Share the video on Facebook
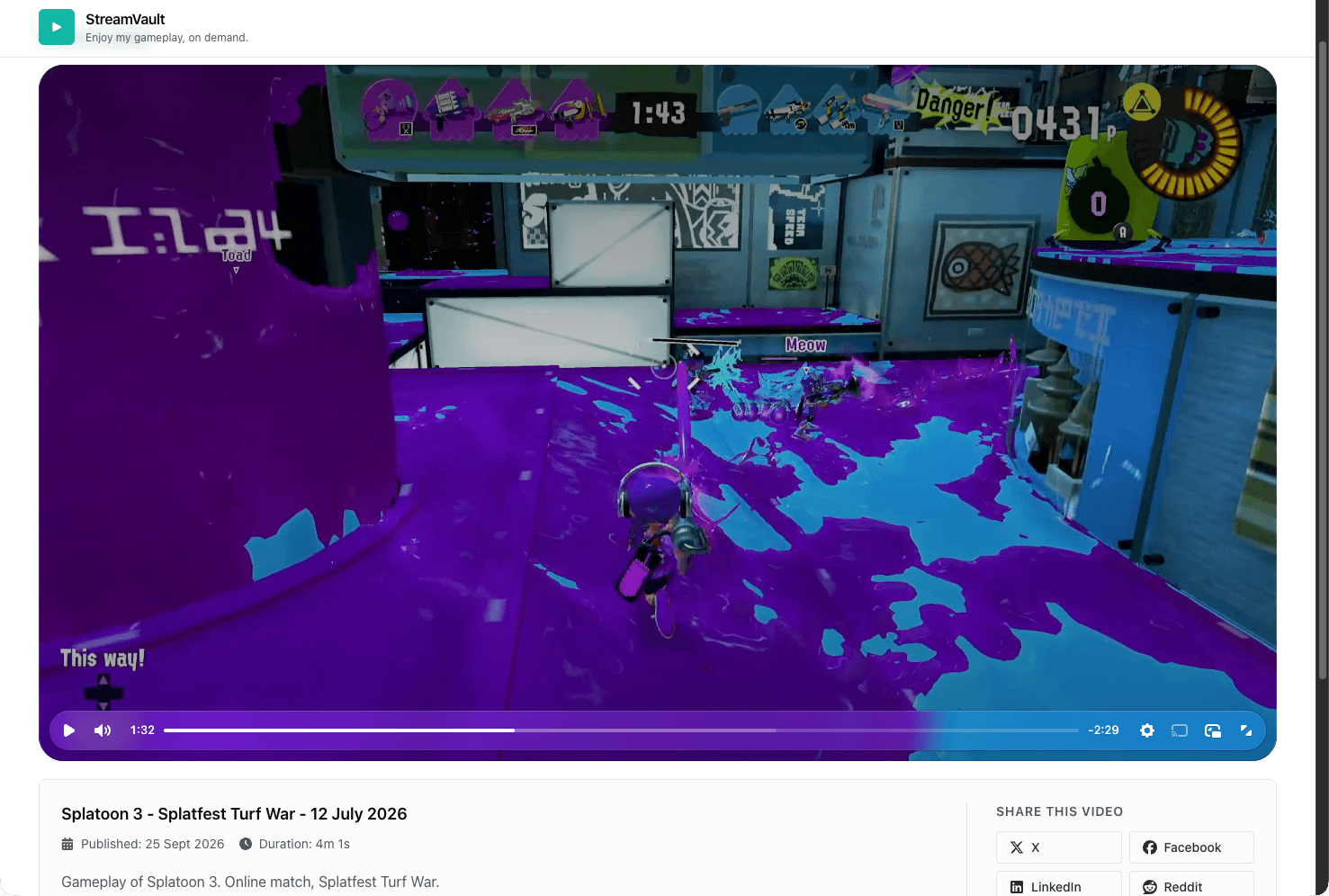The width and height of the screenshot is (1329, 896). [x=1191, y=847]
